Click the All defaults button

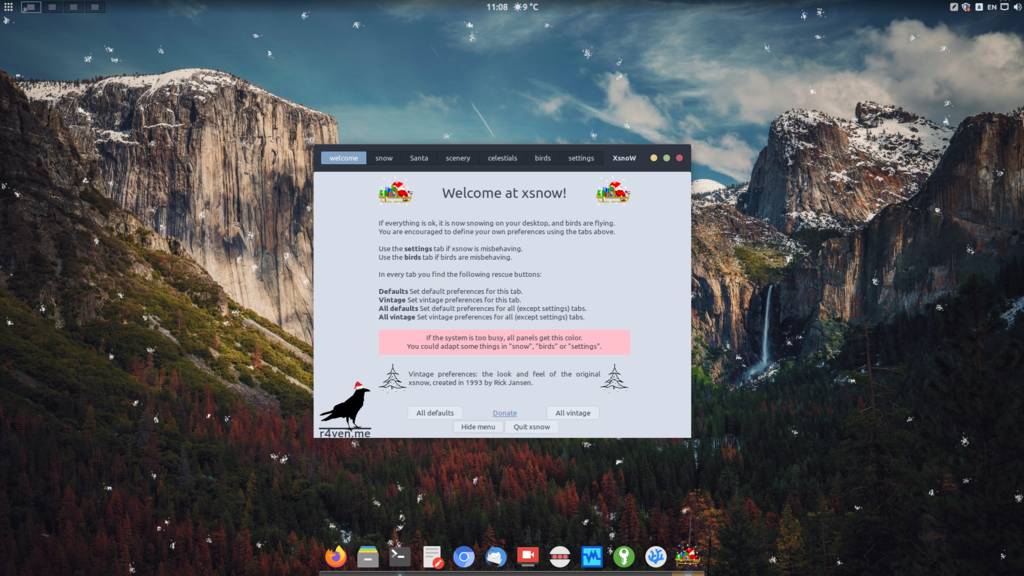tap(436, 412)
